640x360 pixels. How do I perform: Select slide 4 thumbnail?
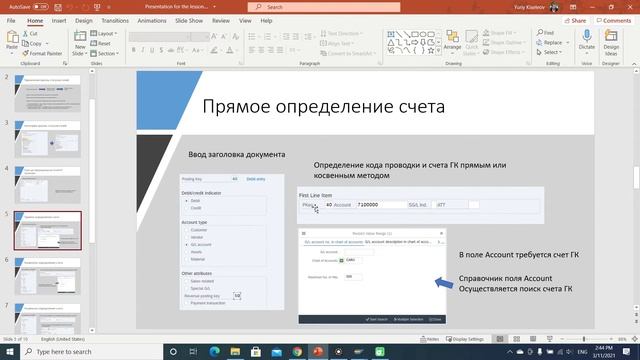pos(47,184)
